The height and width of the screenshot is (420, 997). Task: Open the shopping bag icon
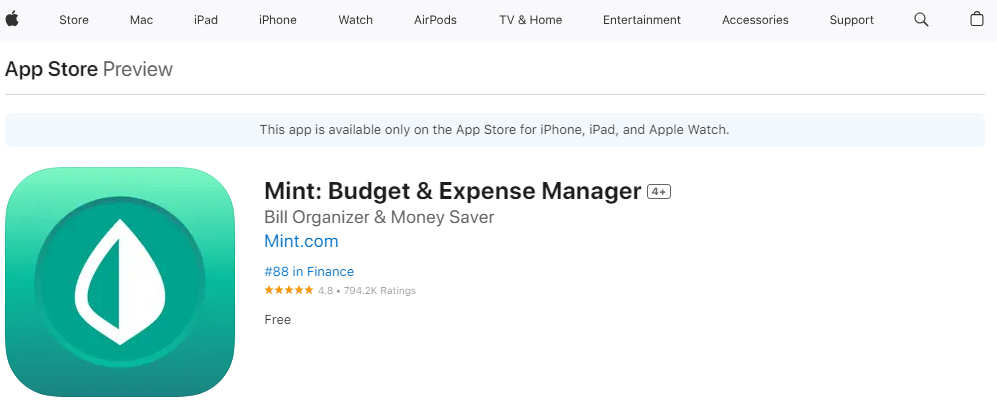[x=977, y=19]
